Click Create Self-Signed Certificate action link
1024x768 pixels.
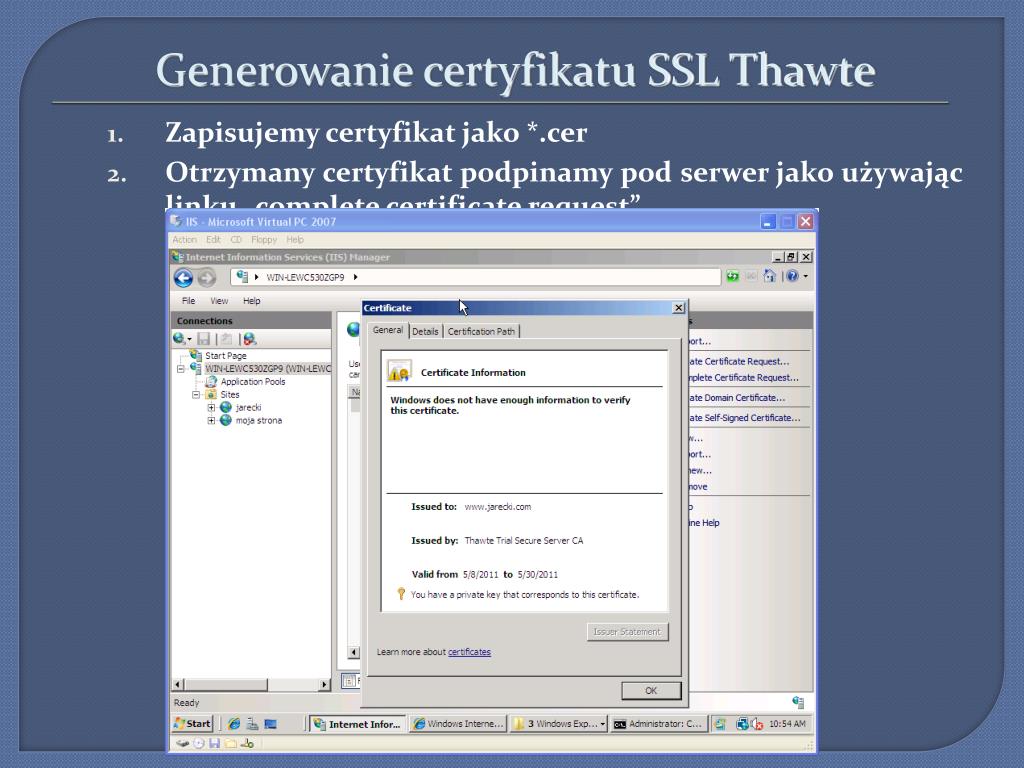[x=744, y=417]
